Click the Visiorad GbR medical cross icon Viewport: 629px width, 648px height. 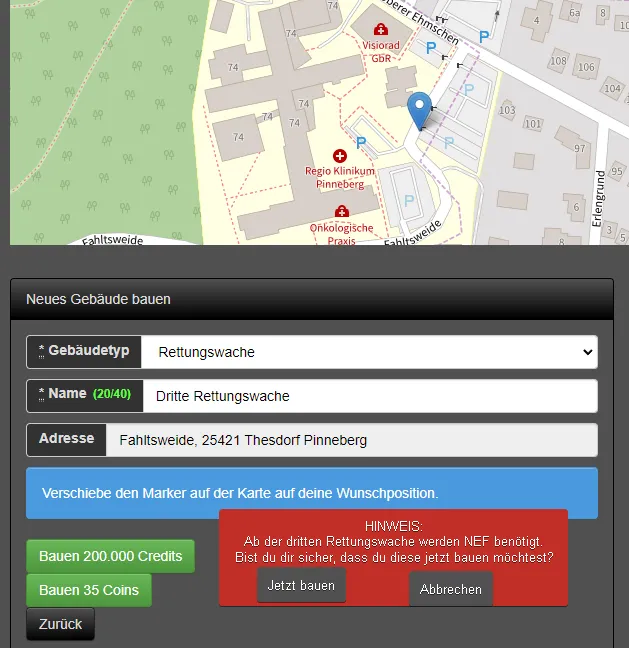pyautogui.click(x=380, y=30)
